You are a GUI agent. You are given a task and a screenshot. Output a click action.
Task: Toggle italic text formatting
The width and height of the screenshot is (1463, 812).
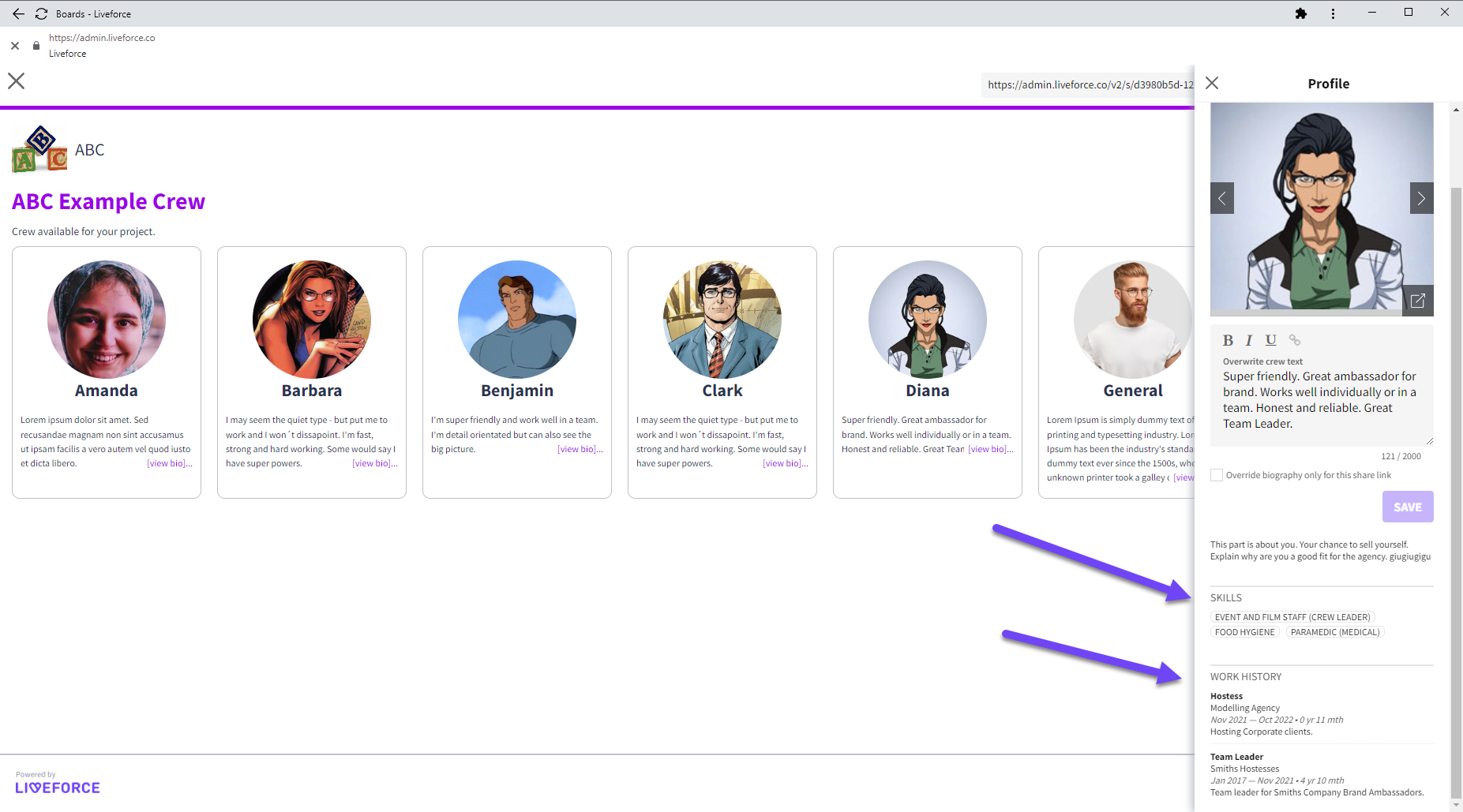coord(1248,340)
